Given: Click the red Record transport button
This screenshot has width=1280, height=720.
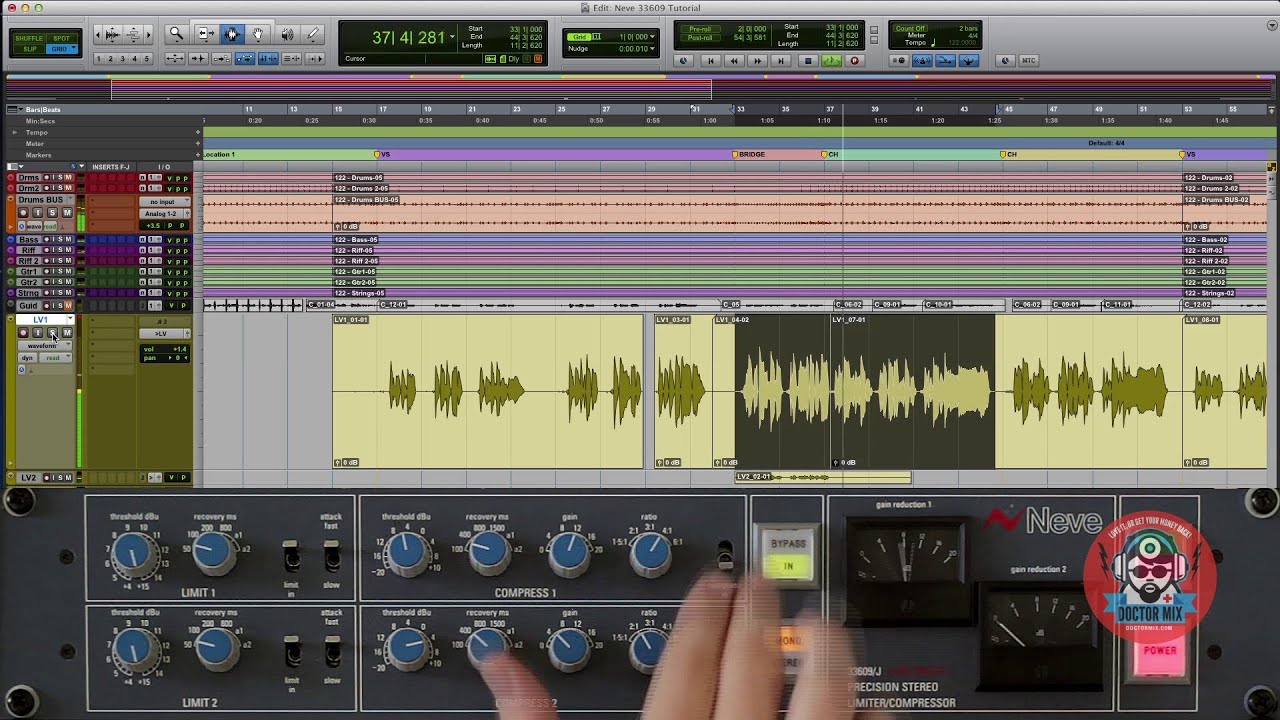Looking at the screenshot, I should click(854, 61).
